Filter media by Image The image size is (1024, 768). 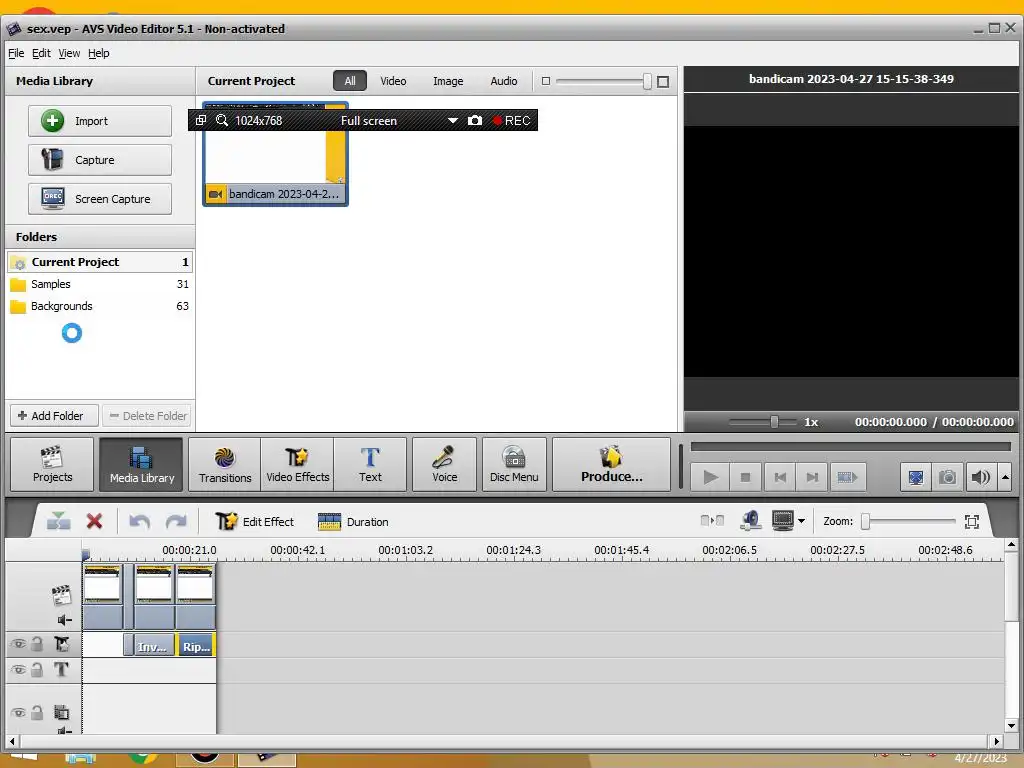(448, 81)
